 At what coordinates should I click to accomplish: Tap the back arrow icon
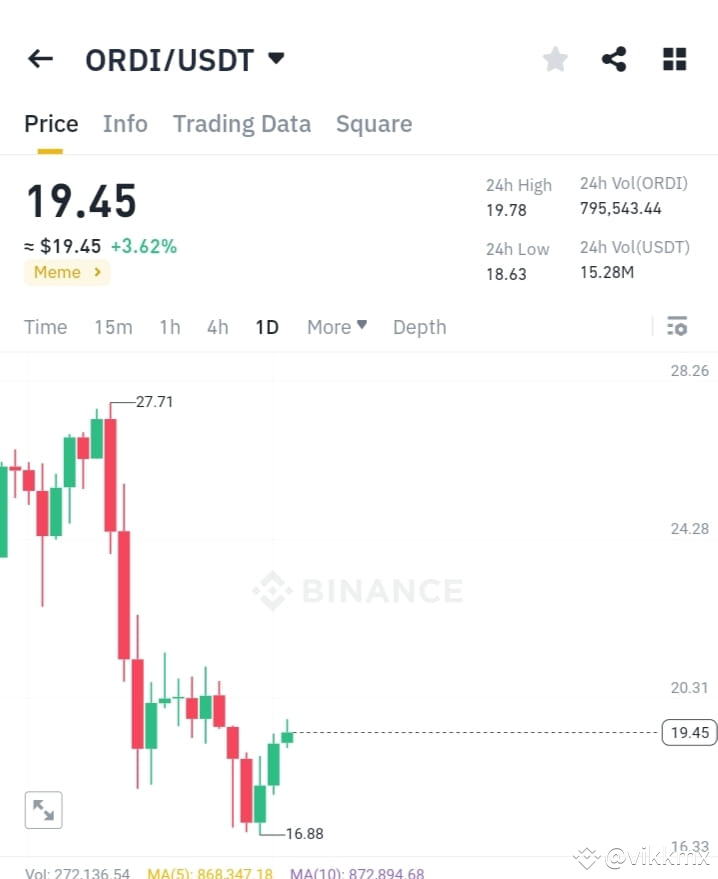[x=40, y=59]
